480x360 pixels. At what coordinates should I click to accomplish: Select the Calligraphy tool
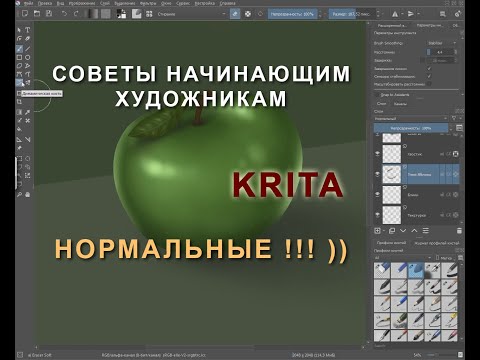(x=28, y=39)
